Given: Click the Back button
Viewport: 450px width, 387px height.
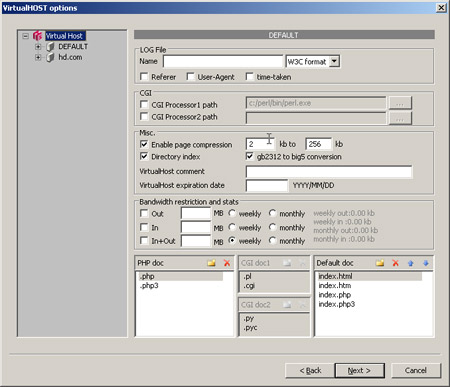Looking at the screenshot, I should pyautogui.click(x=310, y=370).
